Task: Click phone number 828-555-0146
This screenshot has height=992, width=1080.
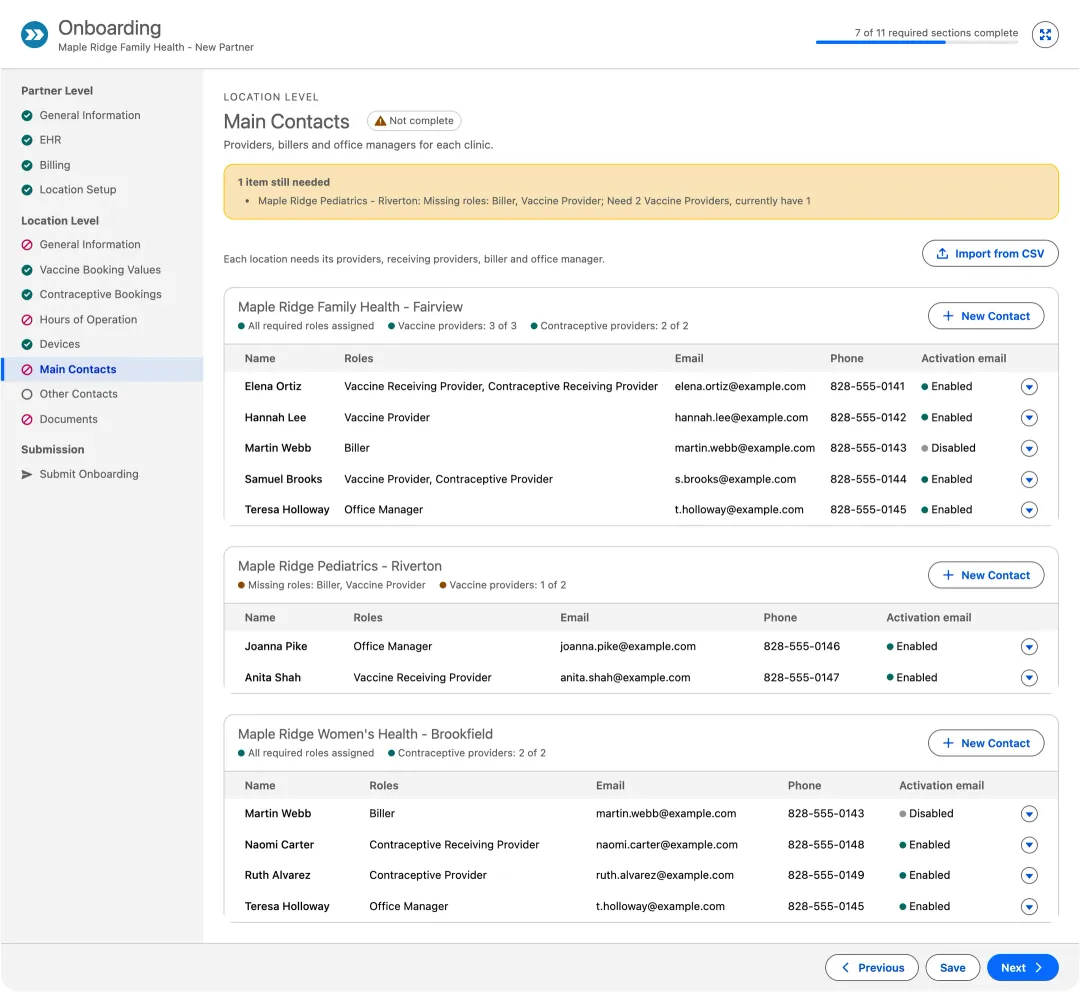Action: pyautogui.click(x=801, y=646)
